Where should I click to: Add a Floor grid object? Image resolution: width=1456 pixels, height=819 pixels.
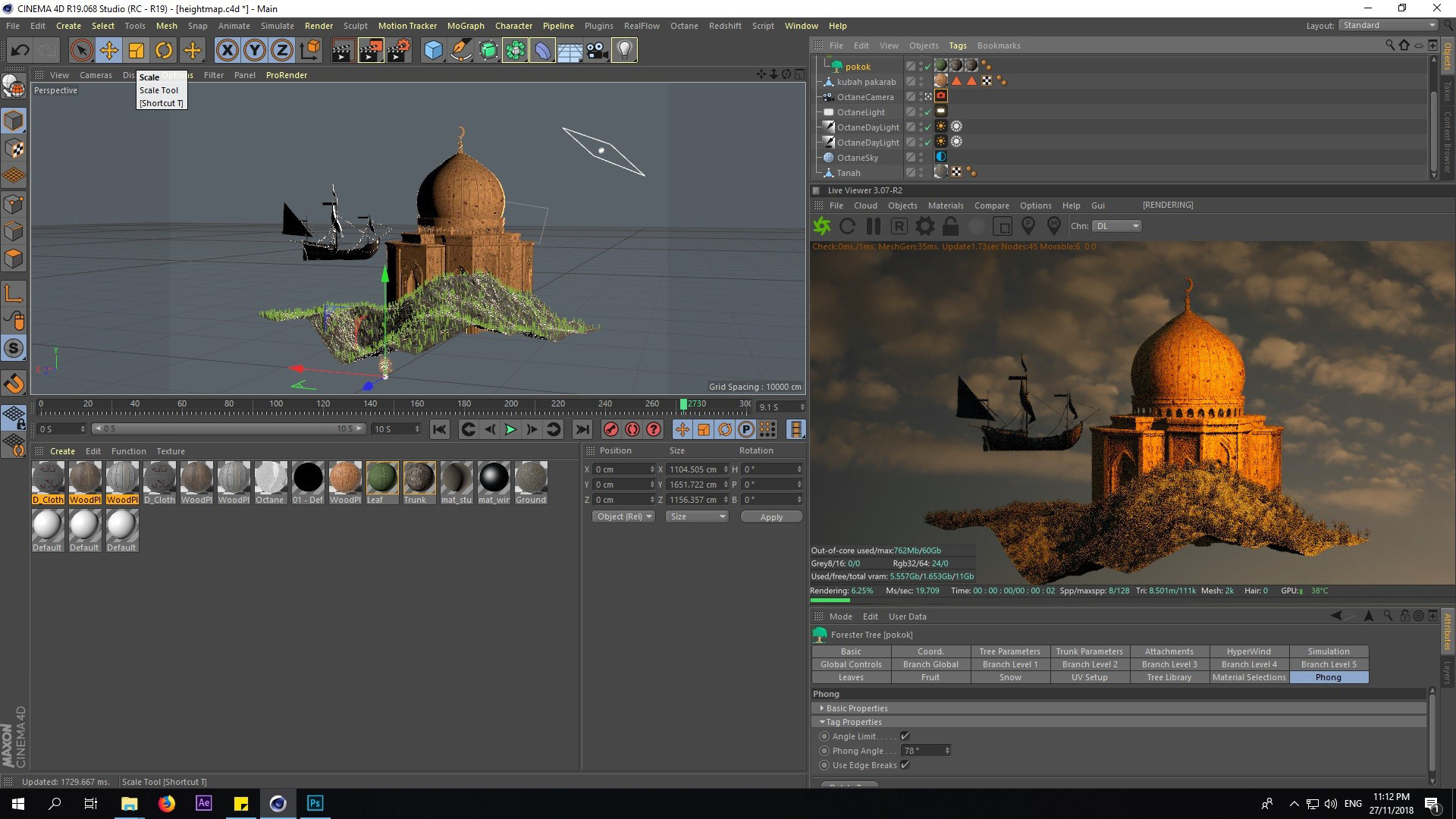[570, 51]
